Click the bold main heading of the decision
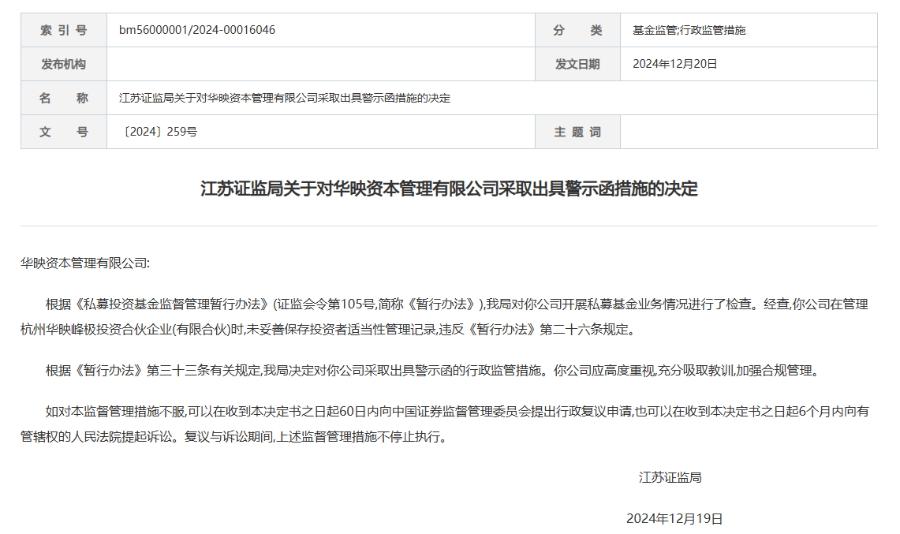The height and width of the screenshot is (534, 900). 449,188
